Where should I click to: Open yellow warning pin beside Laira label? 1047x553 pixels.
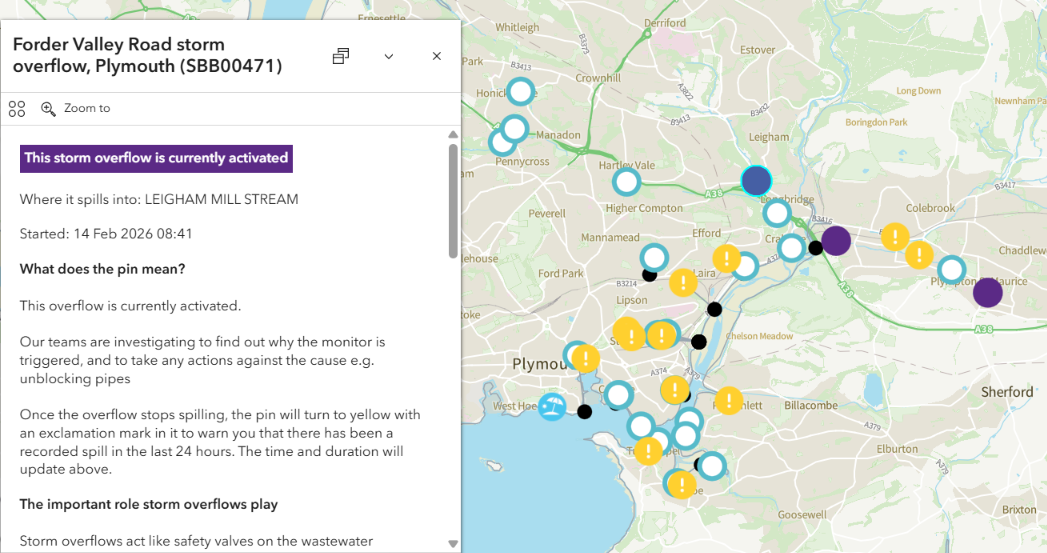tap(683, 282)
